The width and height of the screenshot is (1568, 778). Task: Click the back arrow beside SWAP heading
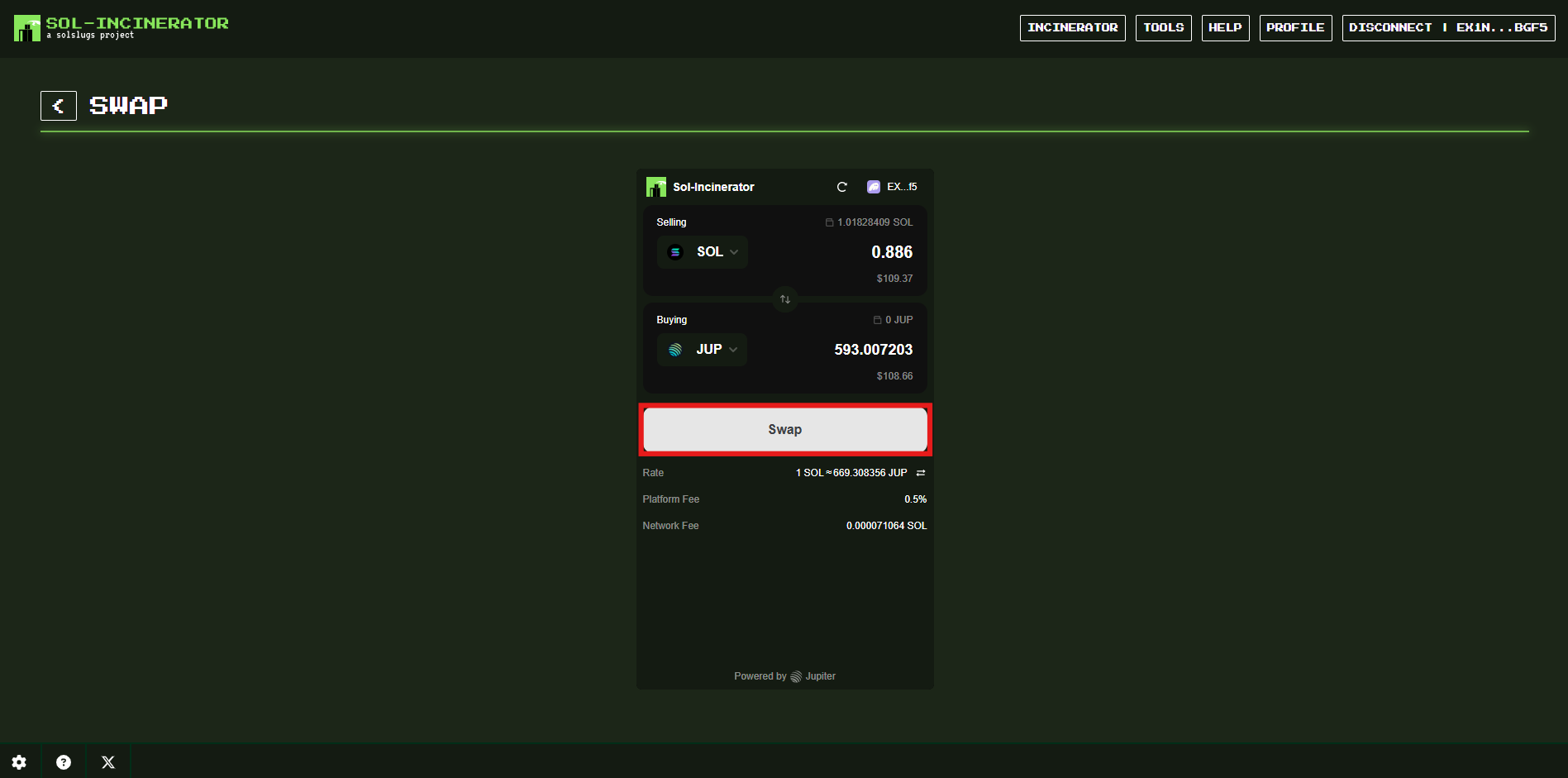click(59, 106)
